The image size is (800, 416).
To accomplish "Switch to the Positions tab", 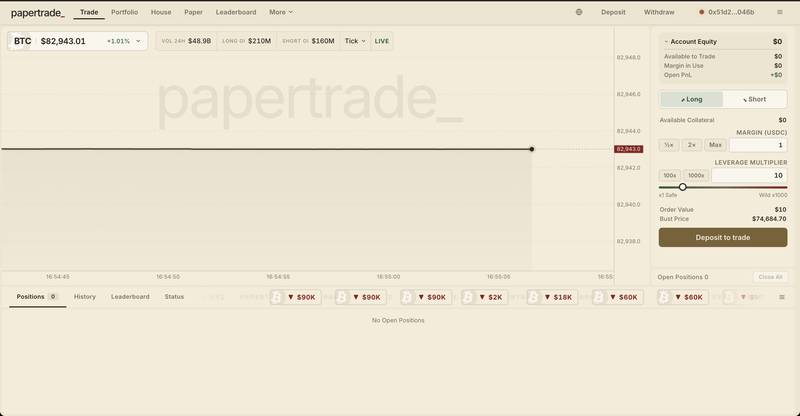I will pos(37,297).
